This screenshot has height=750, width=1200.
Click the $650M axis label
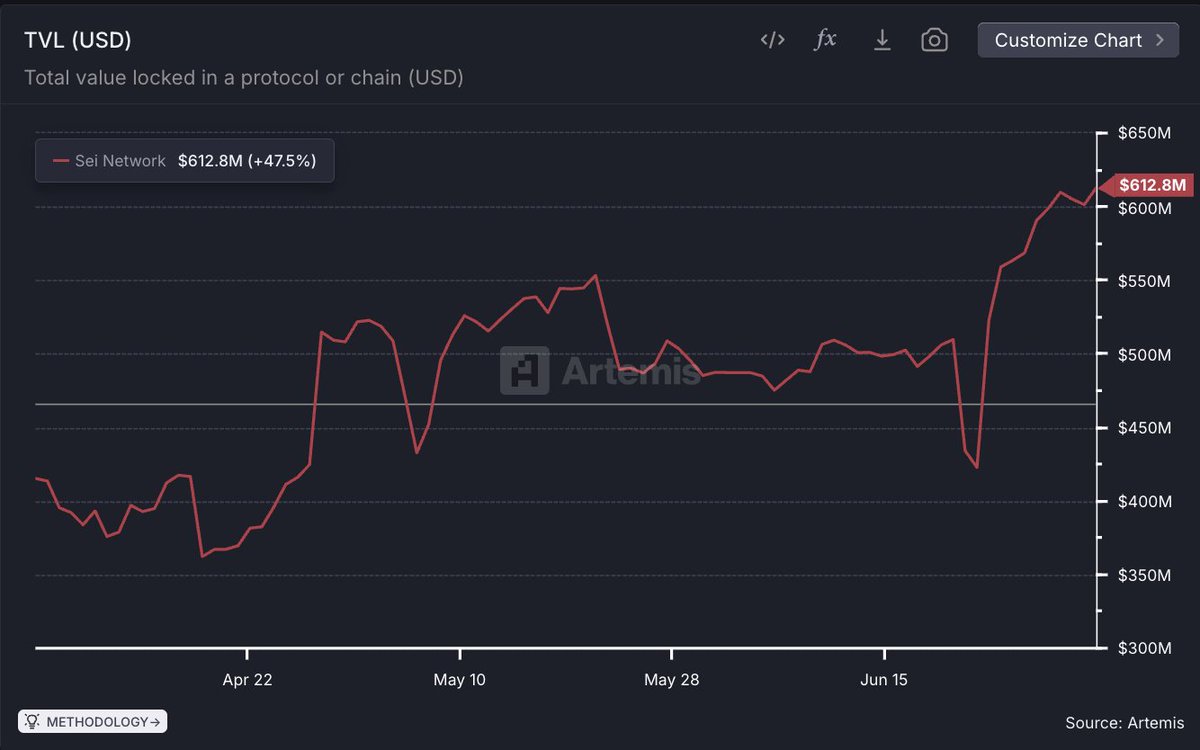coord(1145,134)
